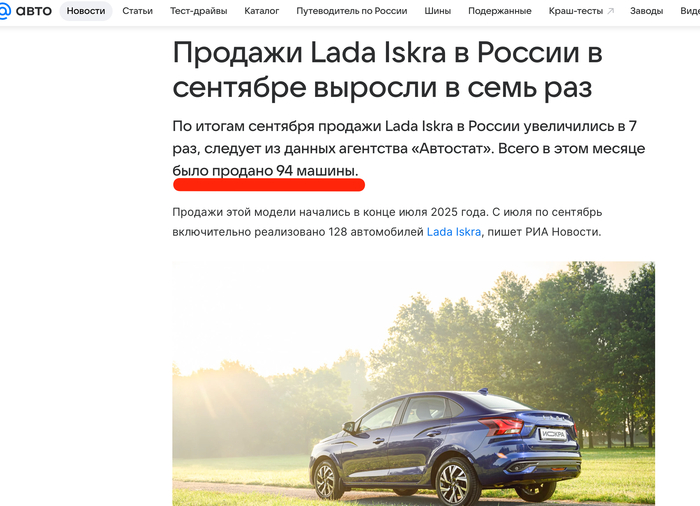Image resolution: width=700 pixels, height=506 pixels.
Task: Follow the Lada Iskra hyperlink in text
Action: pyautogui.click(x=454, y=232)
